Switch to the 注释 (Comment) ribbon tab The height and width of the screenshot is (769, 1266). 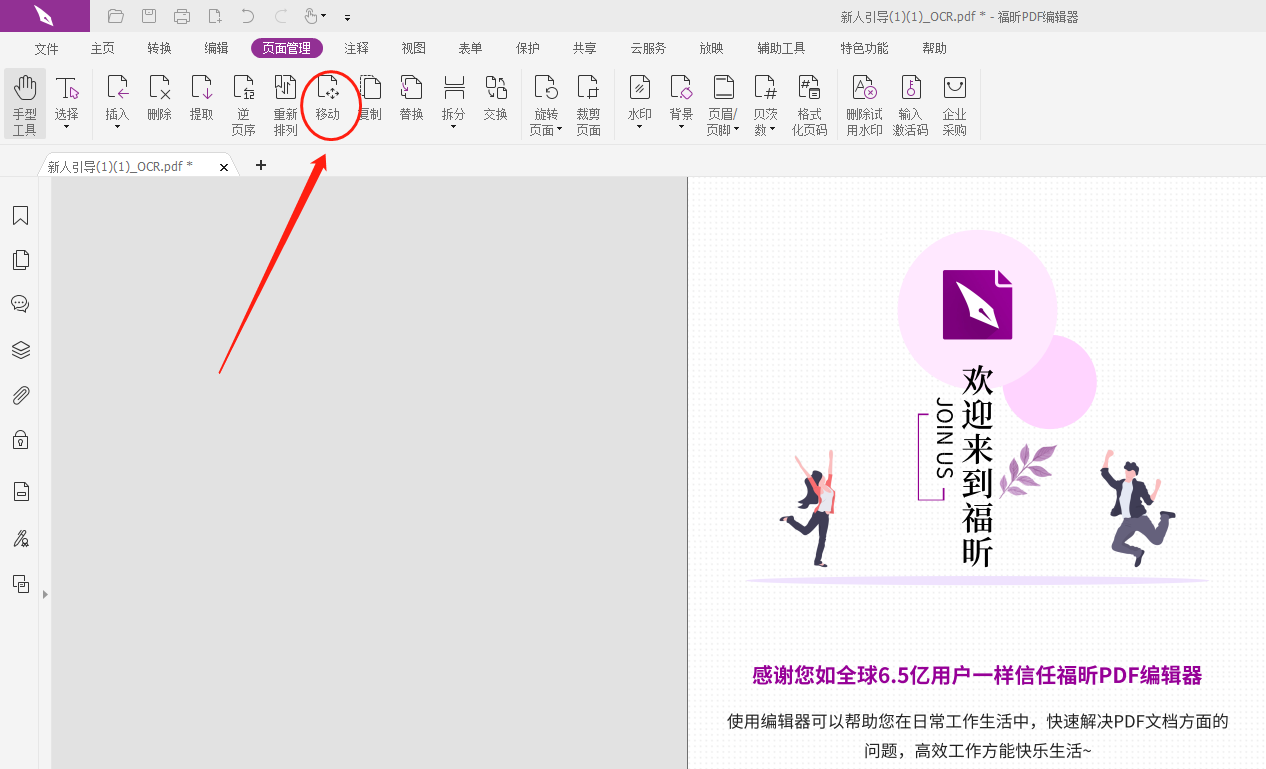pos(355,47)
